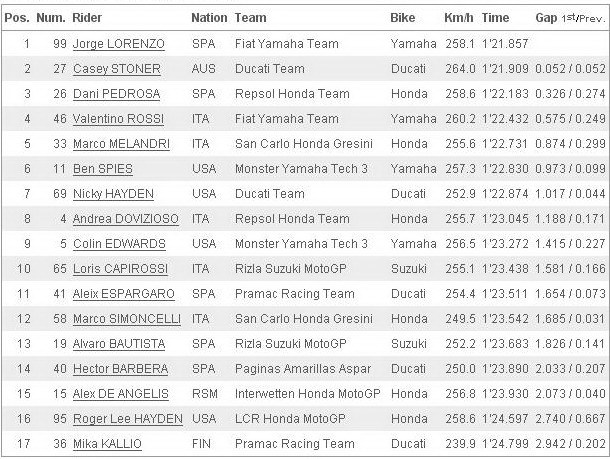This screenshot has height=459, width=610.
Task: Click the Ben SPIES link
Action: point(103,169)
